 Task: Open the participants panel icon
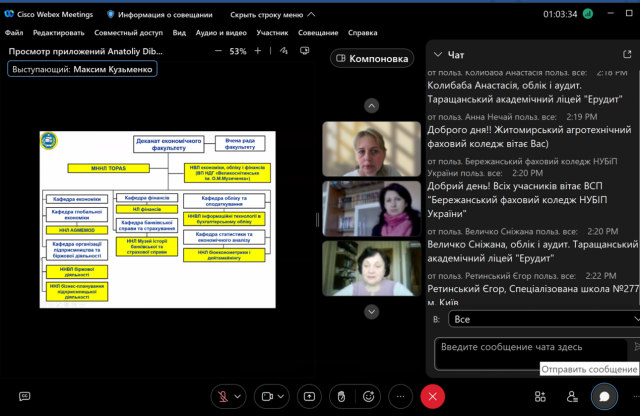pyautogui.click(x=569, y=396)
